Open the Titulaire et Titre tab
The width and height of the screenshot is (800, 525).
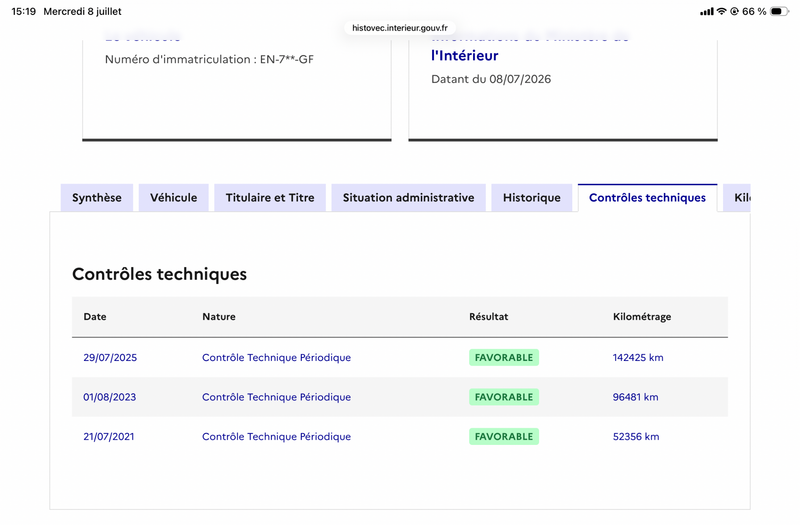click(x=270, y=197)
